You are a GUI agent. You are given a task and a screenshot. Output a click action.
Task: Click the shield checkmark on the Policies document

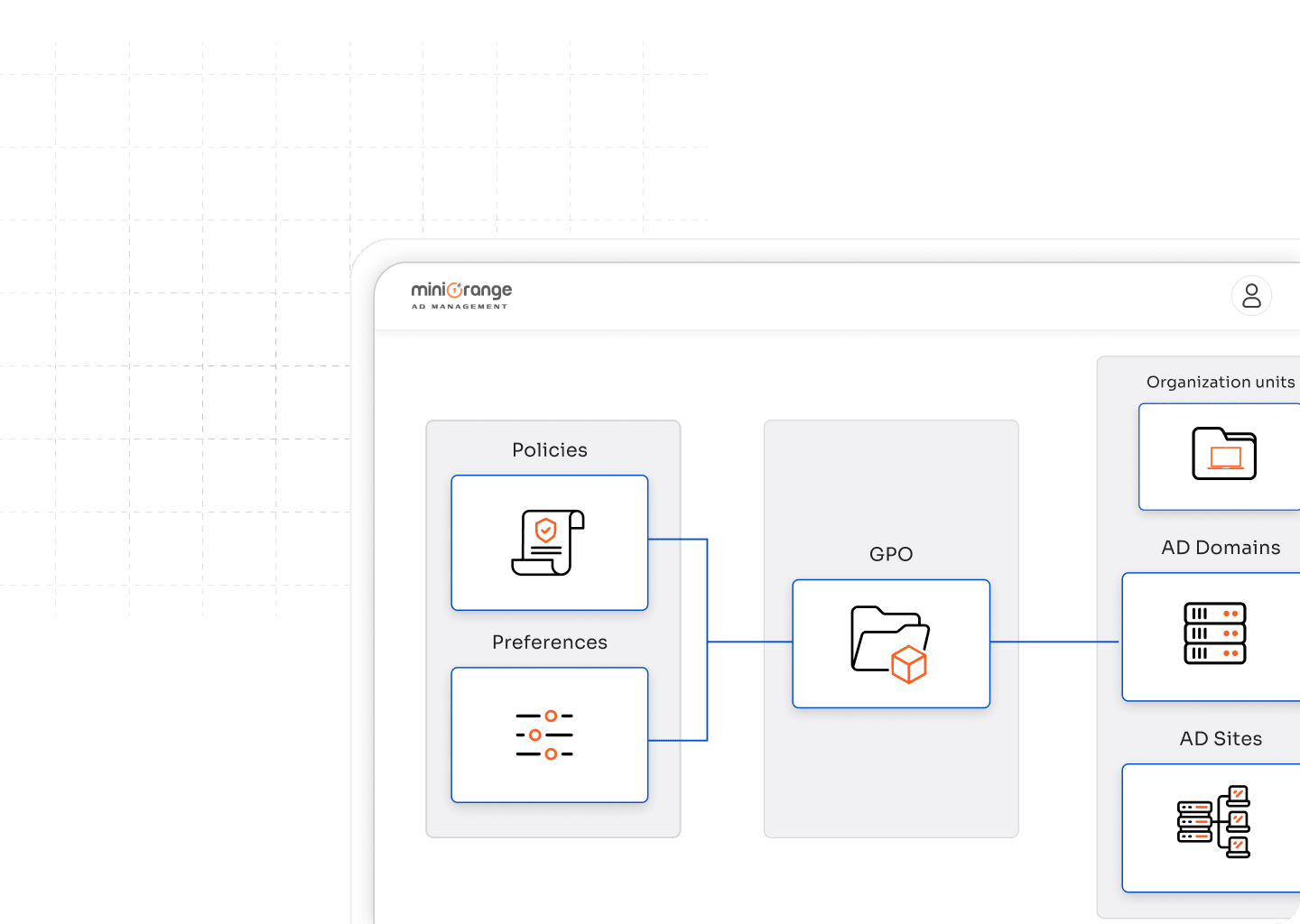[x=544, y=531]
